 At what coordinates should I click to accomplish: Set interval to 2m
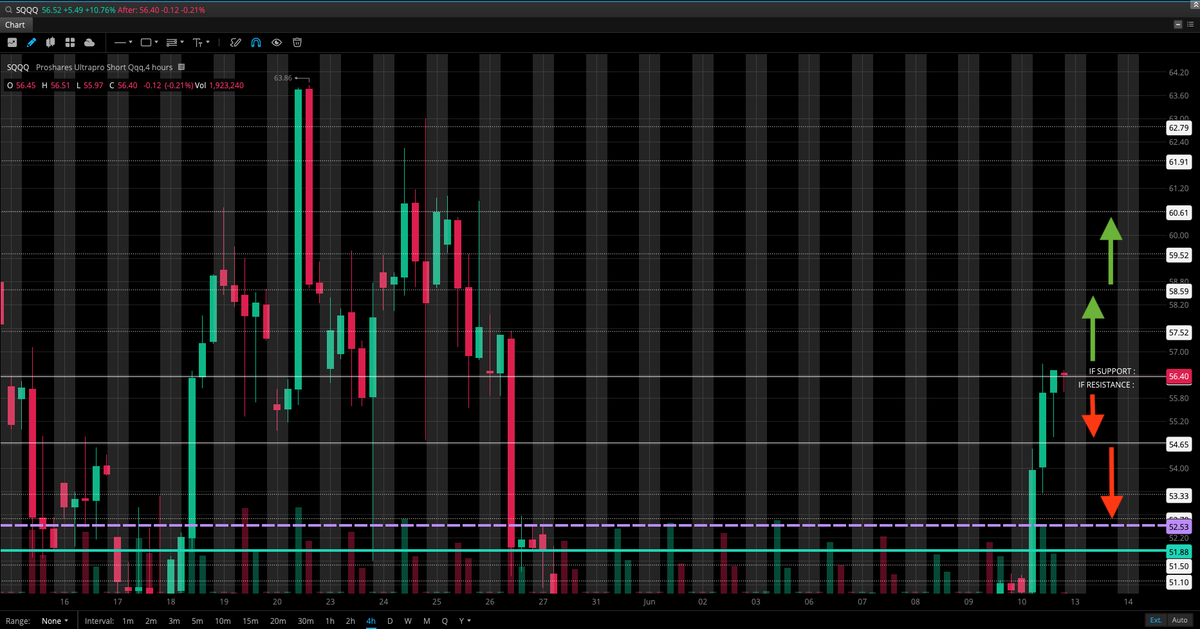151,621
